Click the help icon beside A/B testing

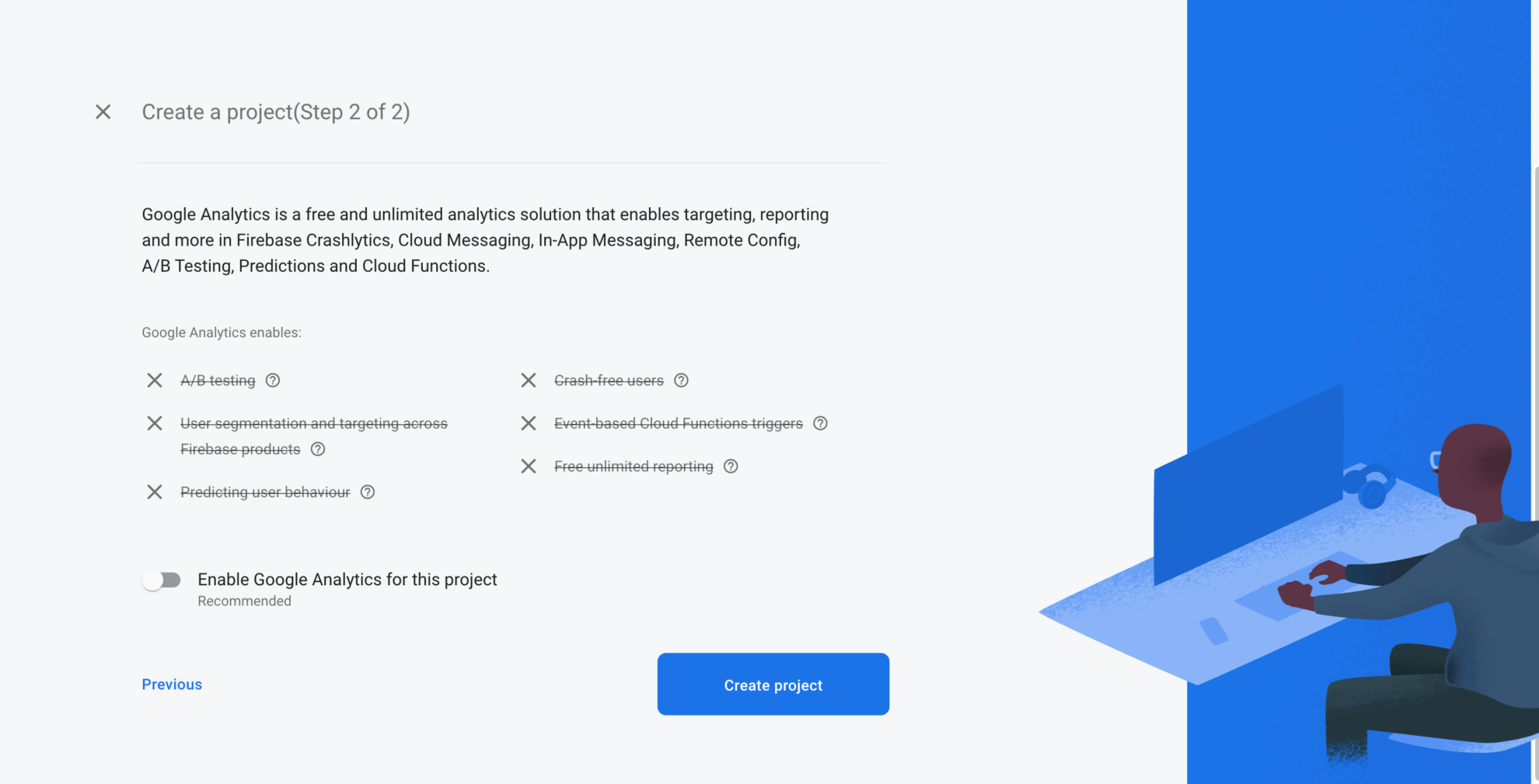pos(272,380)
